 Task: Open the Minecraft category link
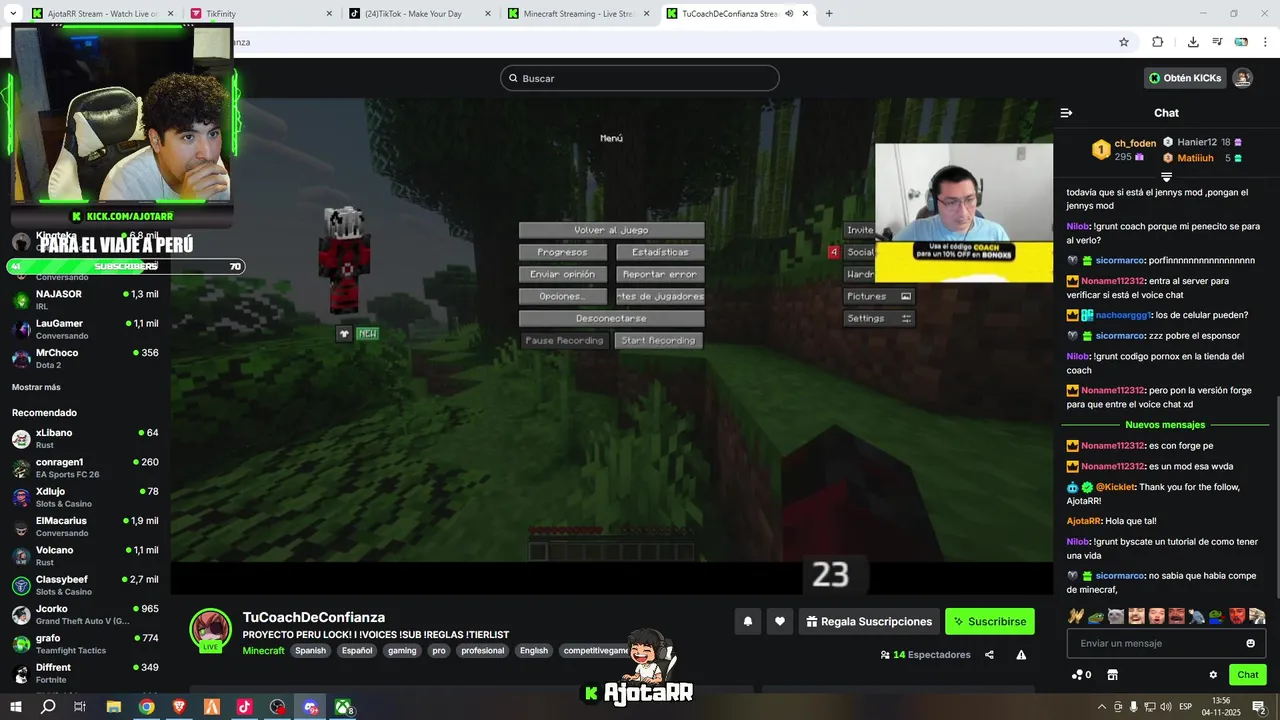(x=263, y=650)
